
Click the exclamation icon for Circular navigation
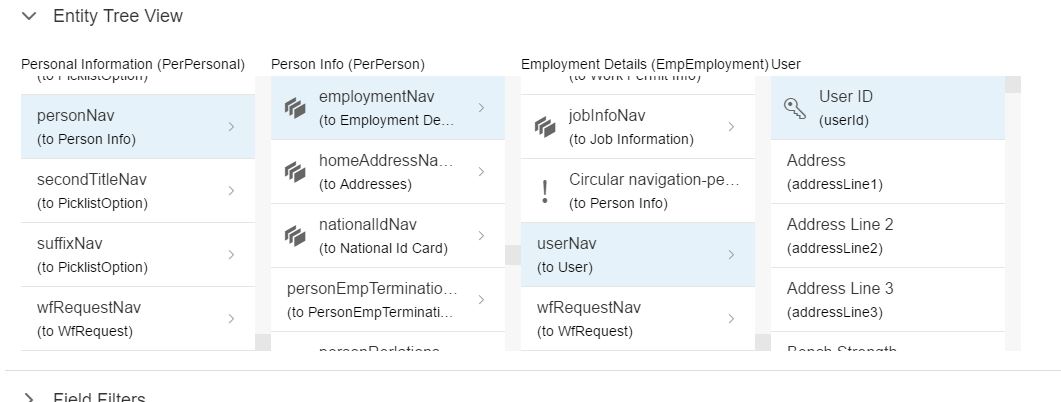point(545,191)
